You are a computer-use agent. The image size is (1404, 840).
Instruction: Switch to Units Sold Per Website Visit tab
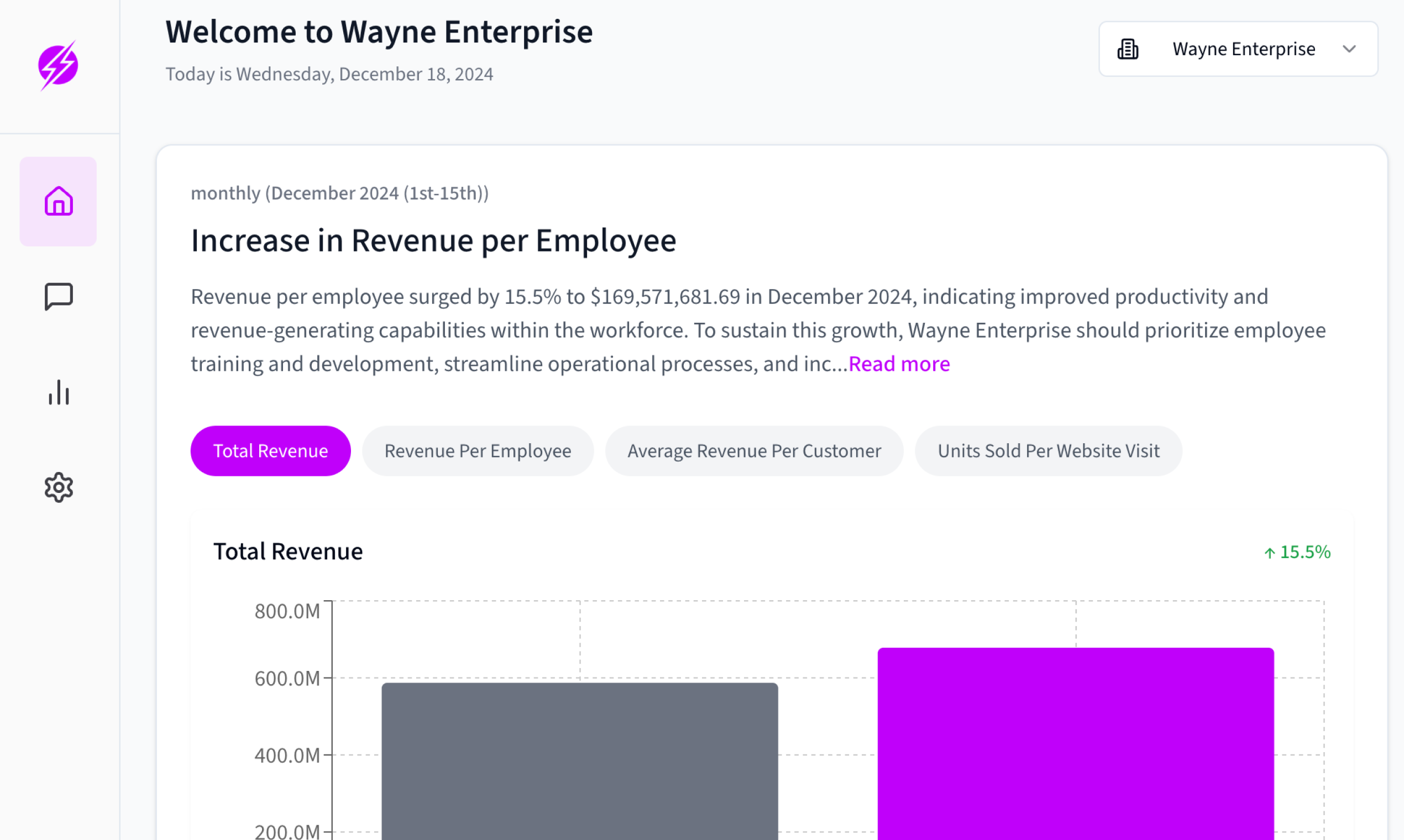pyautogui.click(x=1049, y=450)
